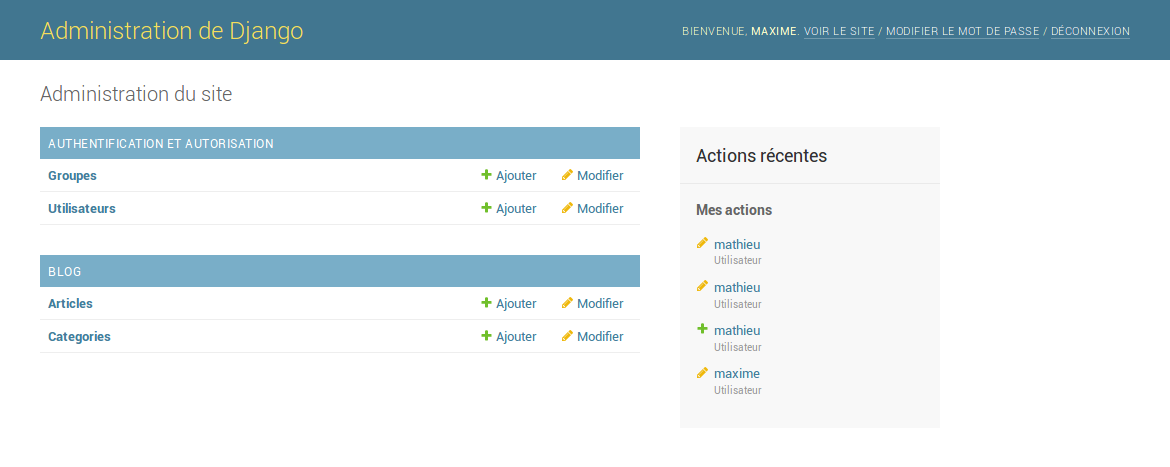Open maxime recent action

736,373
